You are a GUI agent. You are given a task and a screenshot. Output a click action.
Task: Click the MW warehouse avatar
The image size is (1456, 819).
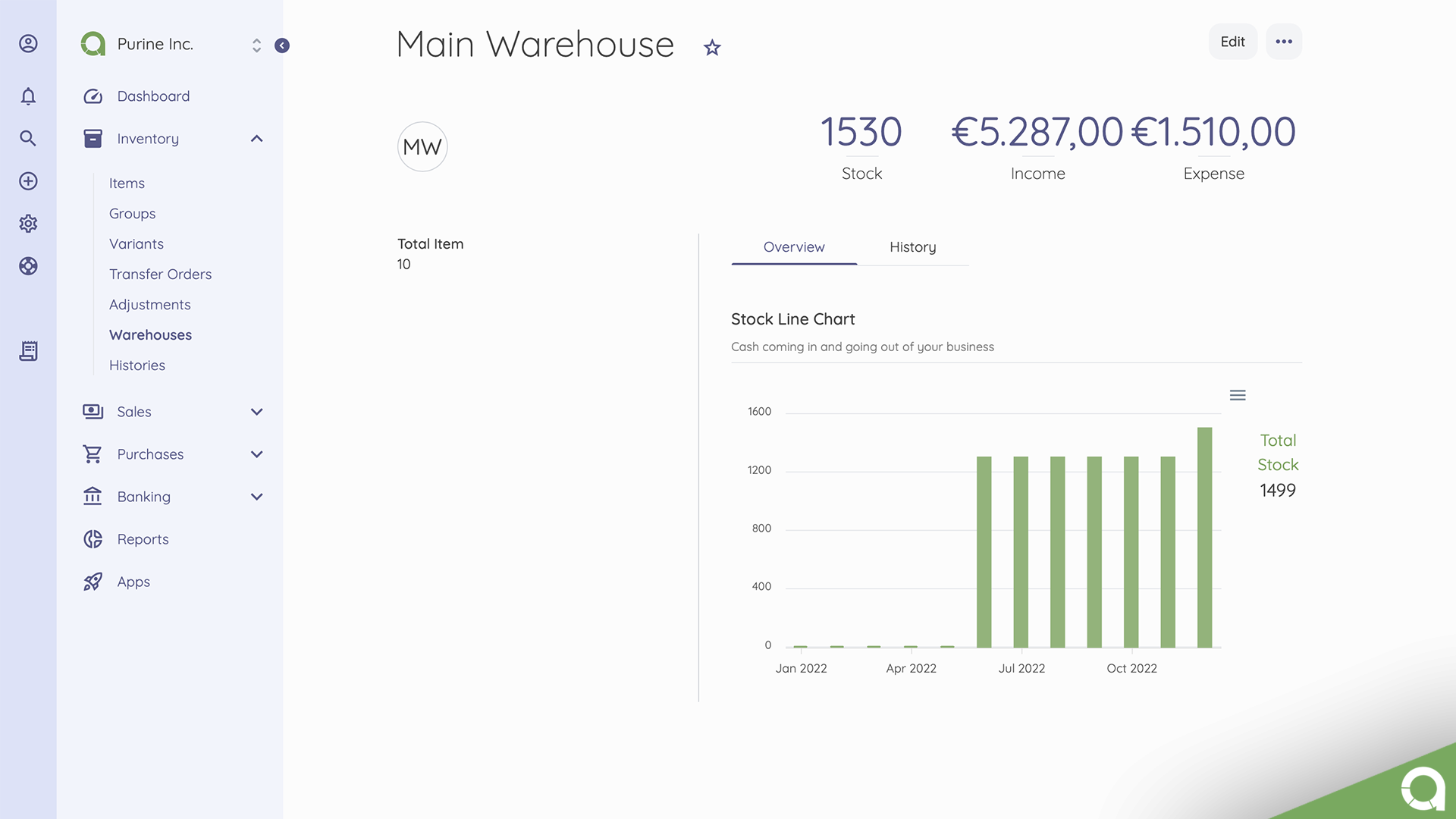[422, 147]
